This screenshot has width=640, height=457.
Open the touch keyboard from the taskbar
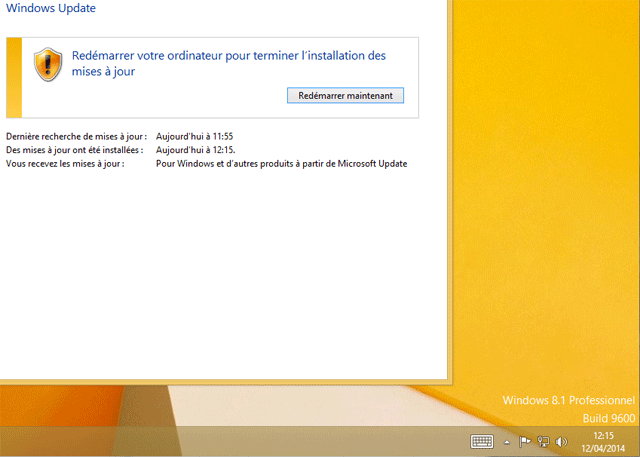tap(482, 441)
